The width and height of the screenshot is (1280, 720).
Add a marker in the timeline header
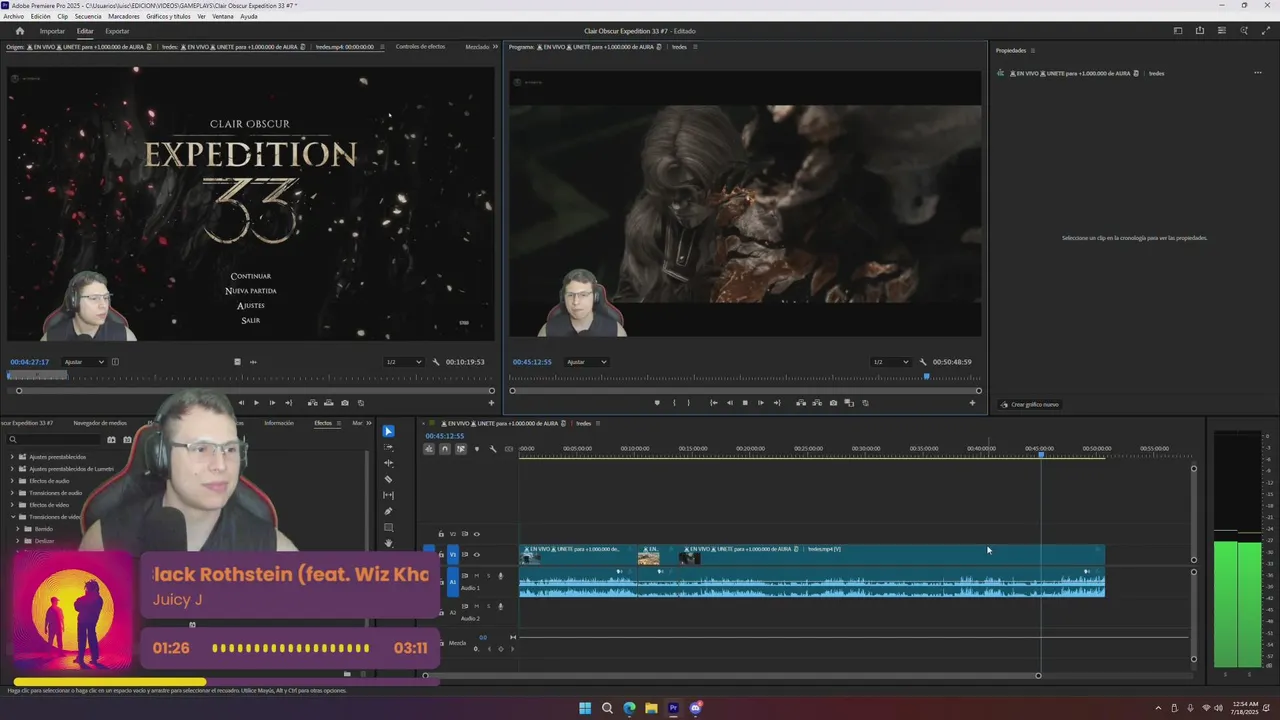pyautogui.click(x=477, y=449)
